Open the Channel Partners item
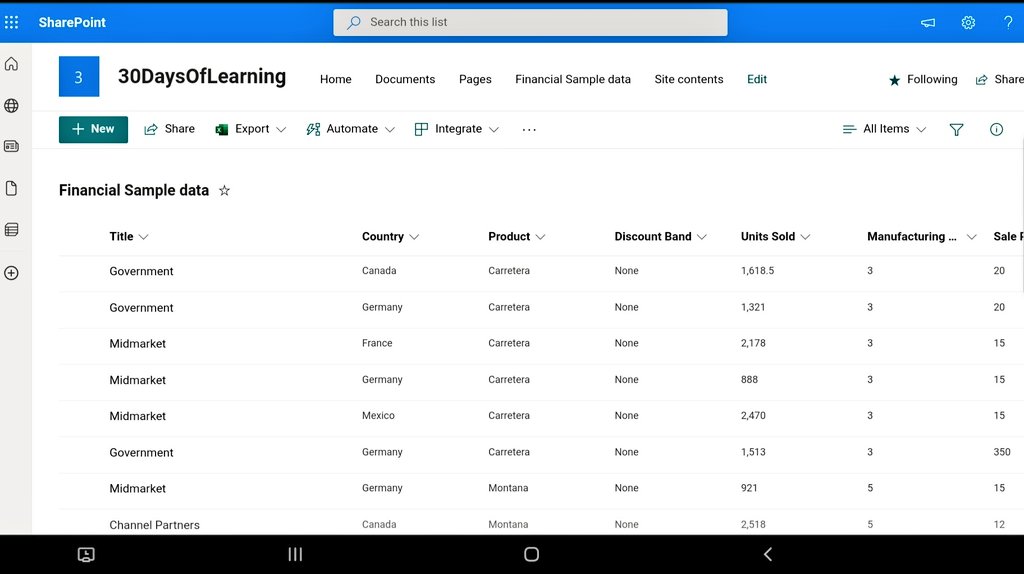The height and width of the screenshot is (574, 1024). [x=154, y=525]
